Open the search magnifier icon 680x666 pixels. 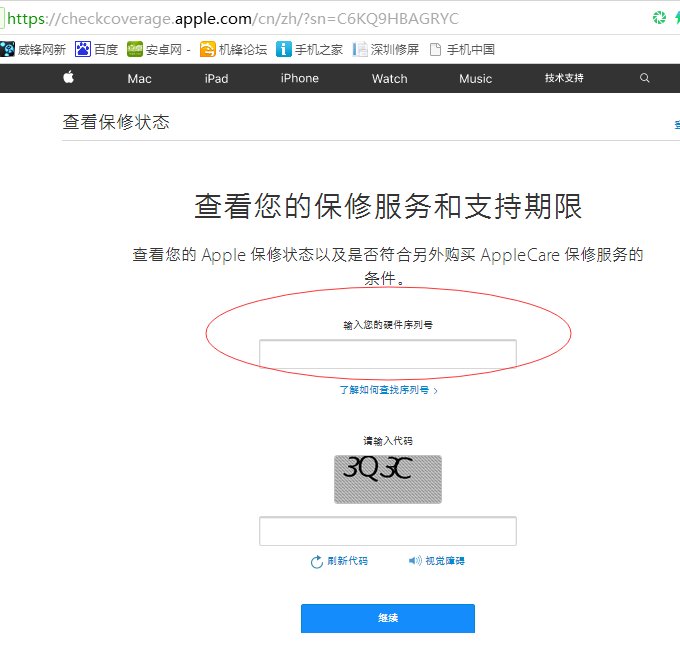pos(644,78)
